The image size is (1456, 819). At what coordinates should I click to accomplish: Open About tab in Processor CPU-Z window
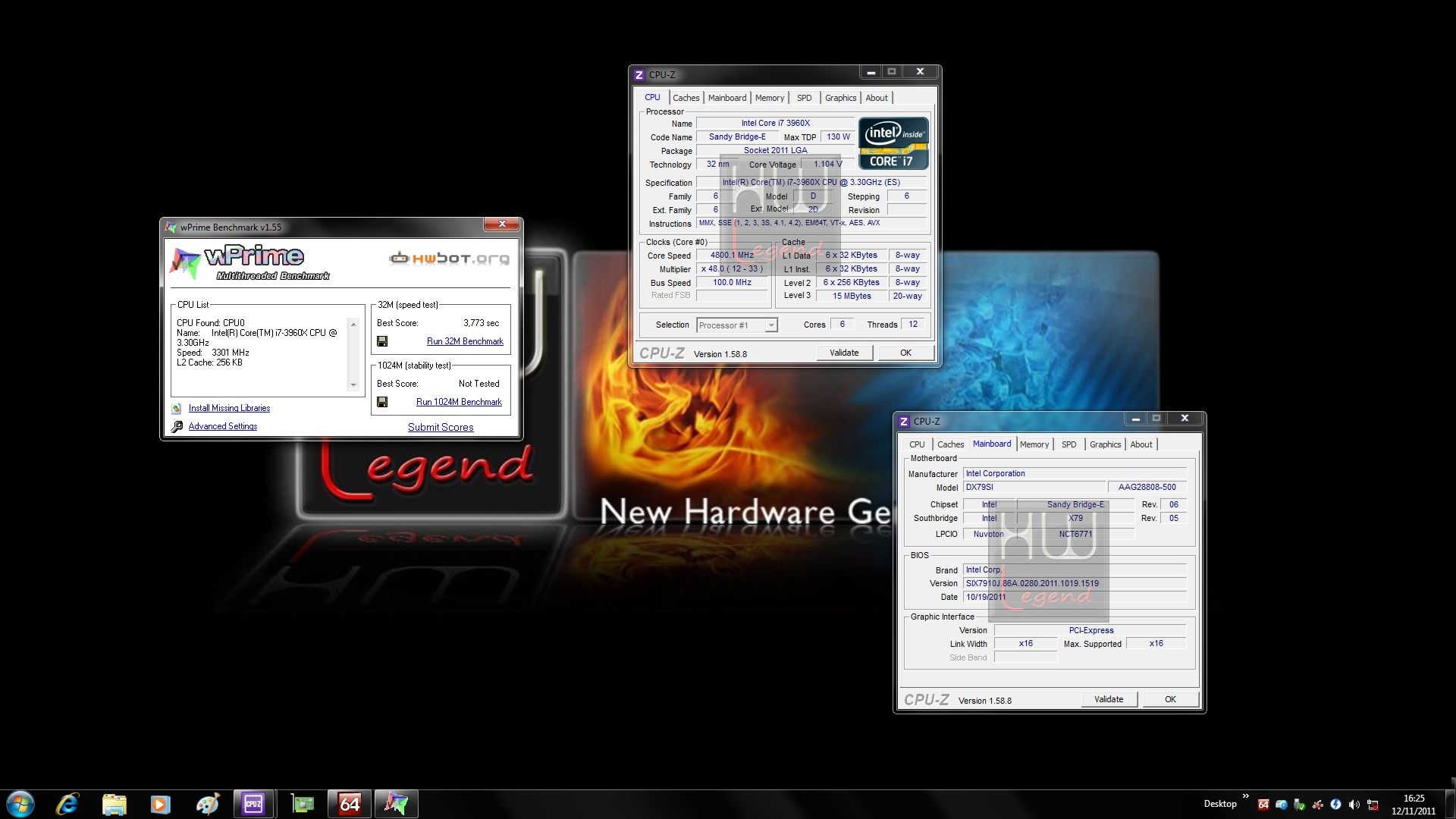(877, 98)
